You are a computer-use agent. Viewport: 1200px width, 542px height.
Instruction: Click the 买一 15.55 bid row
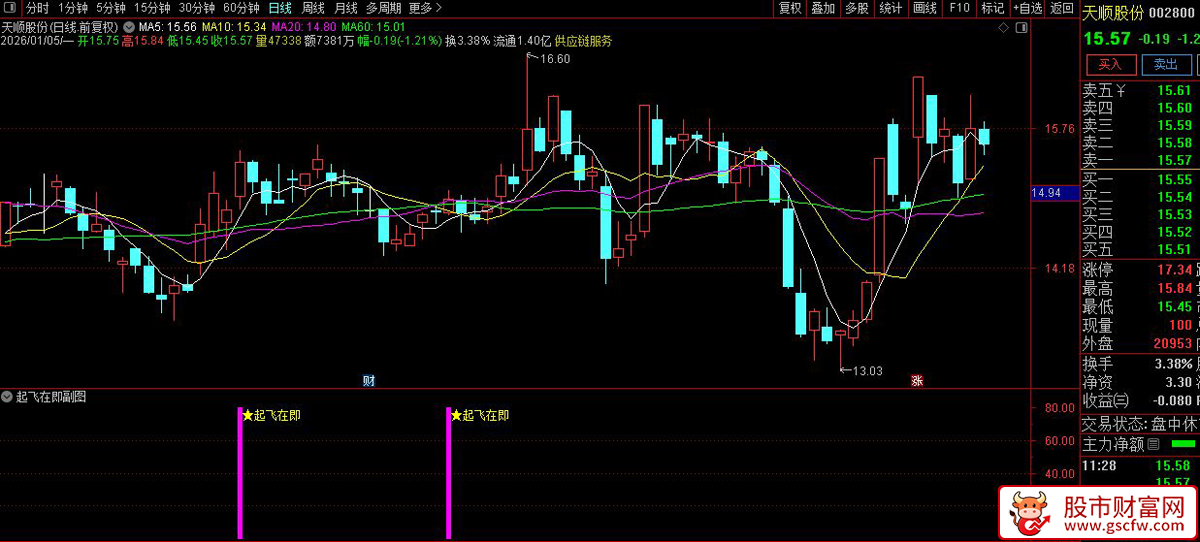tap(1139, 179)
